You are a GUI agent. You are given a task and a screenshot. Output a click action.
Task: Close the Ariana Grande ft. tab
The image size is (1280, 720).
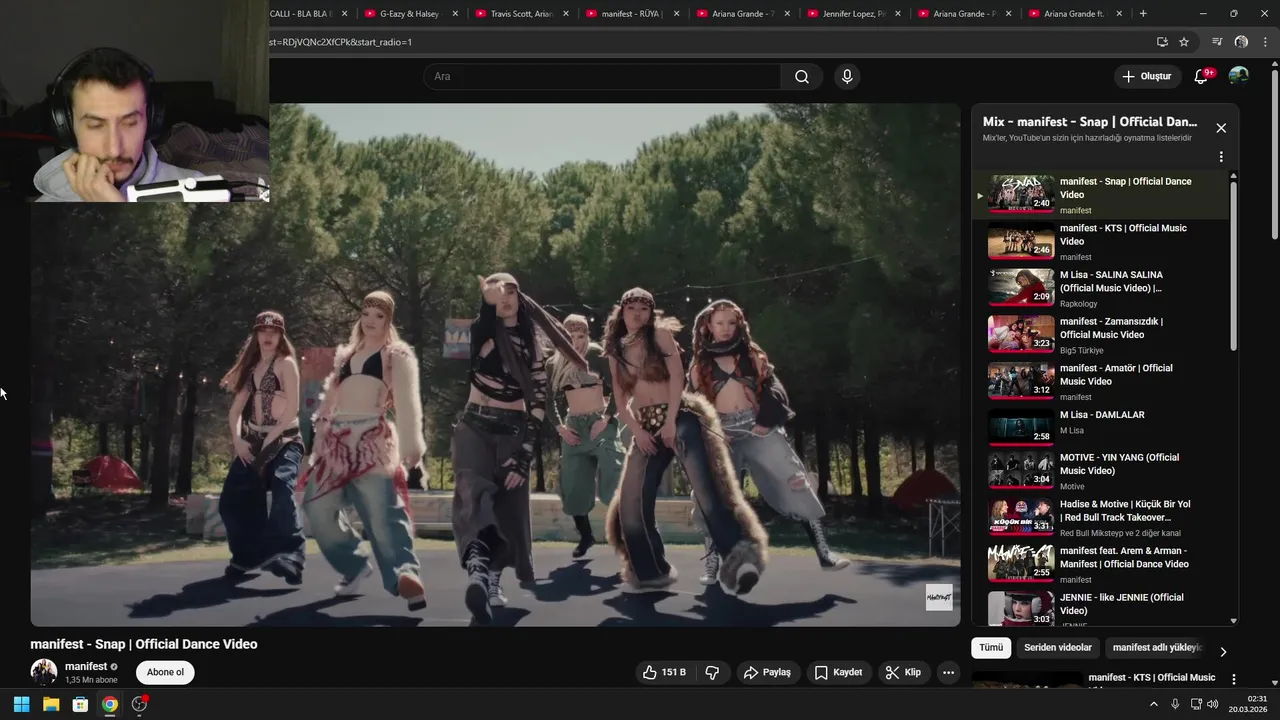click(x=1118, y=14)
